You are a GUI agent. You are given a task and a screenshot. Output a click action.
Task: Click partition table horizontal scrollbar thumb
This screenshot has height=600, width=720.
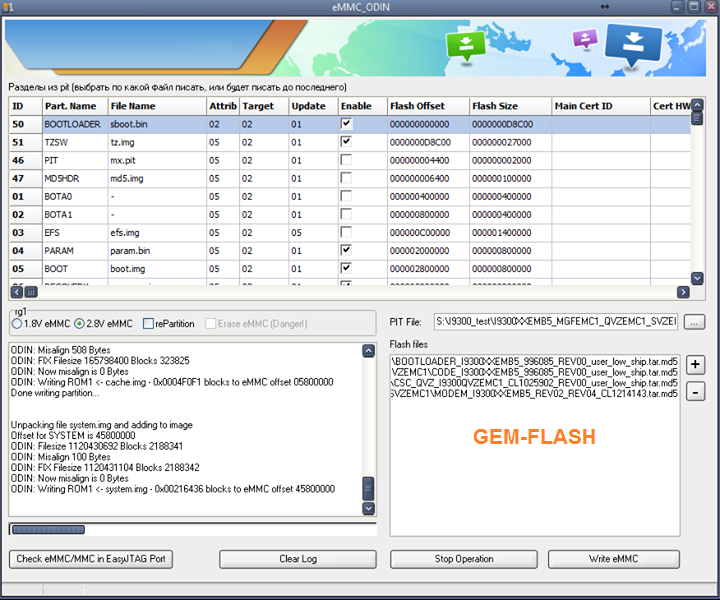(31, 292)
